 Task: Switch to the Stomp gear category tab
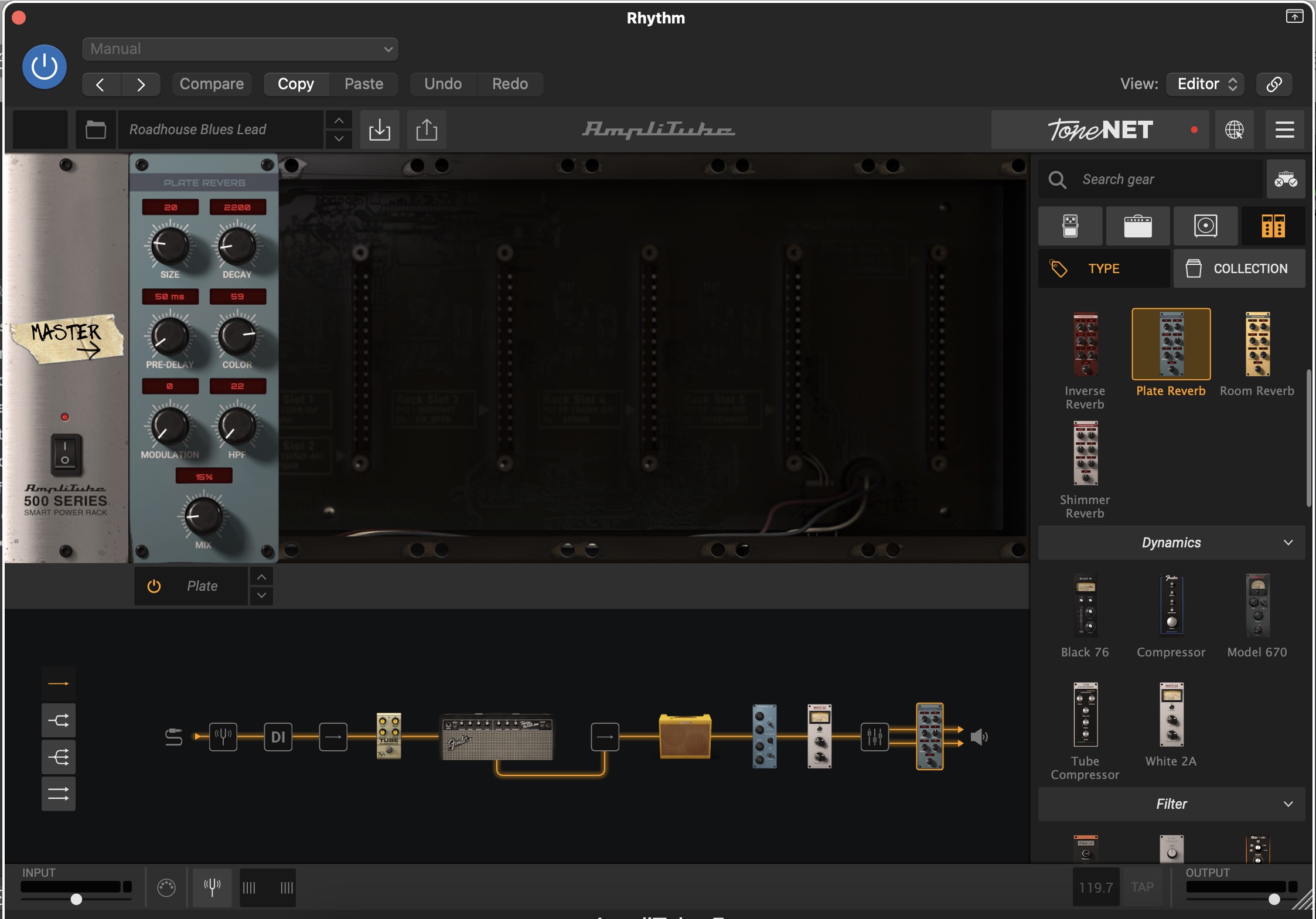coord(1070,226)
